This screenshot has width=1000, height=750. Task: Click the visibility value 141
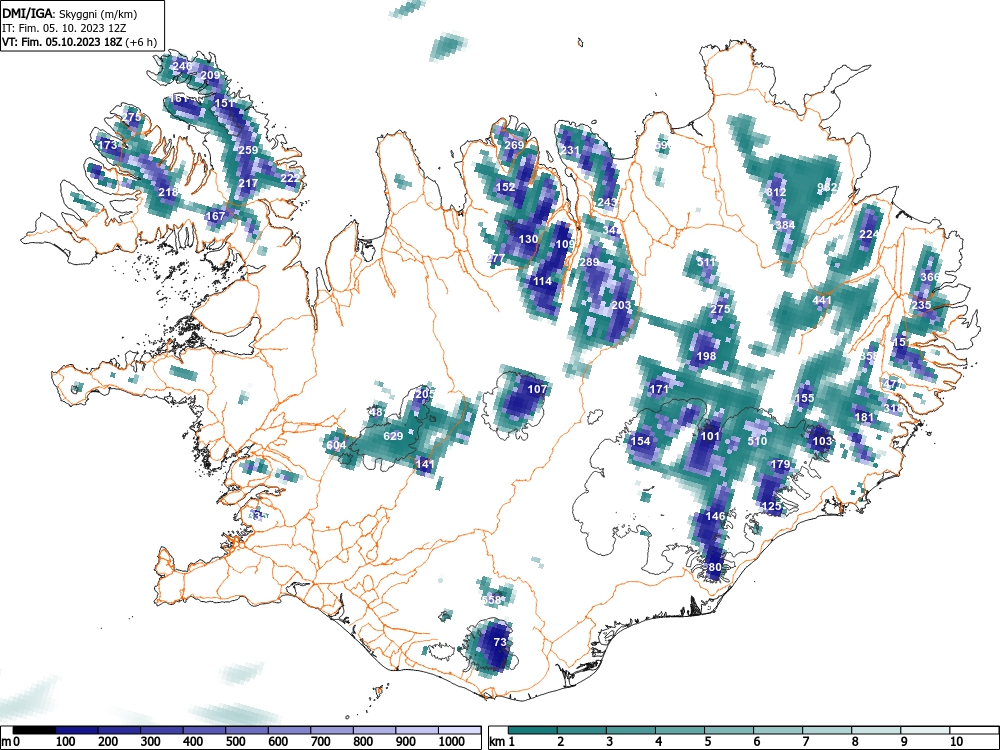point(424,464)
